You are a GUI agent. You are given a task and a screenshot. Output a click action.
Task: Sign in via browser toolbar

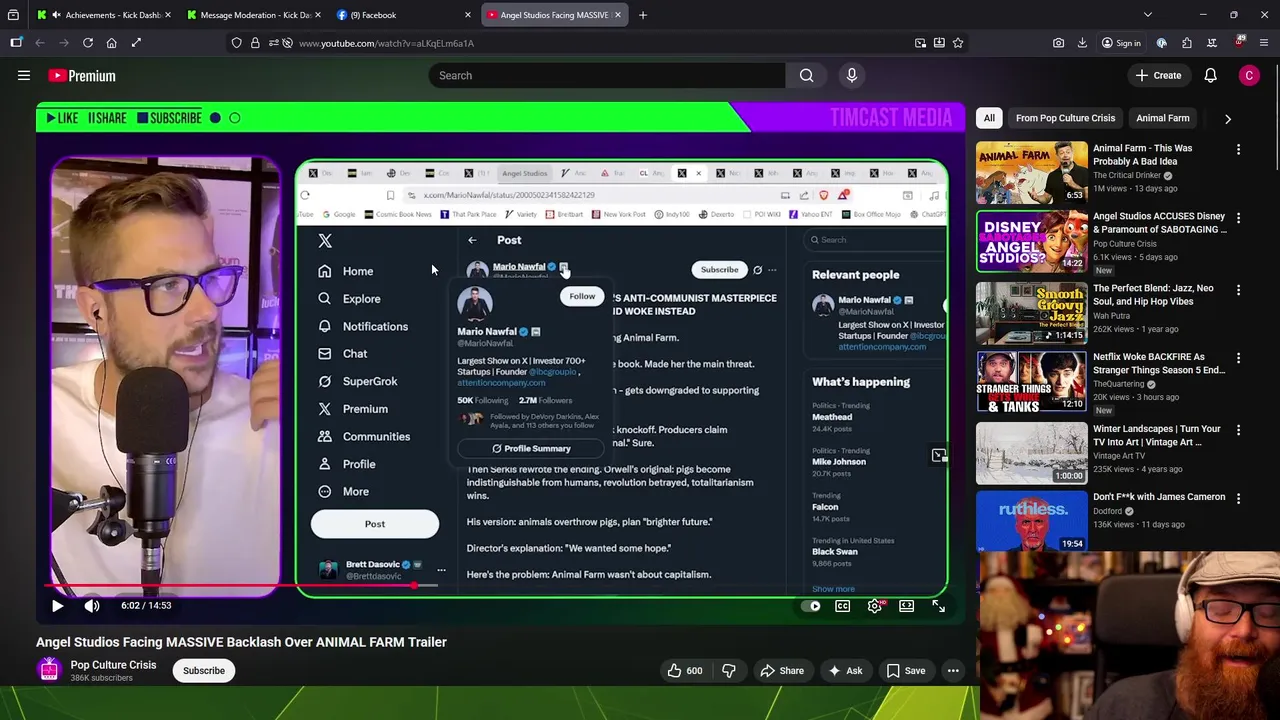(1120, 43)
